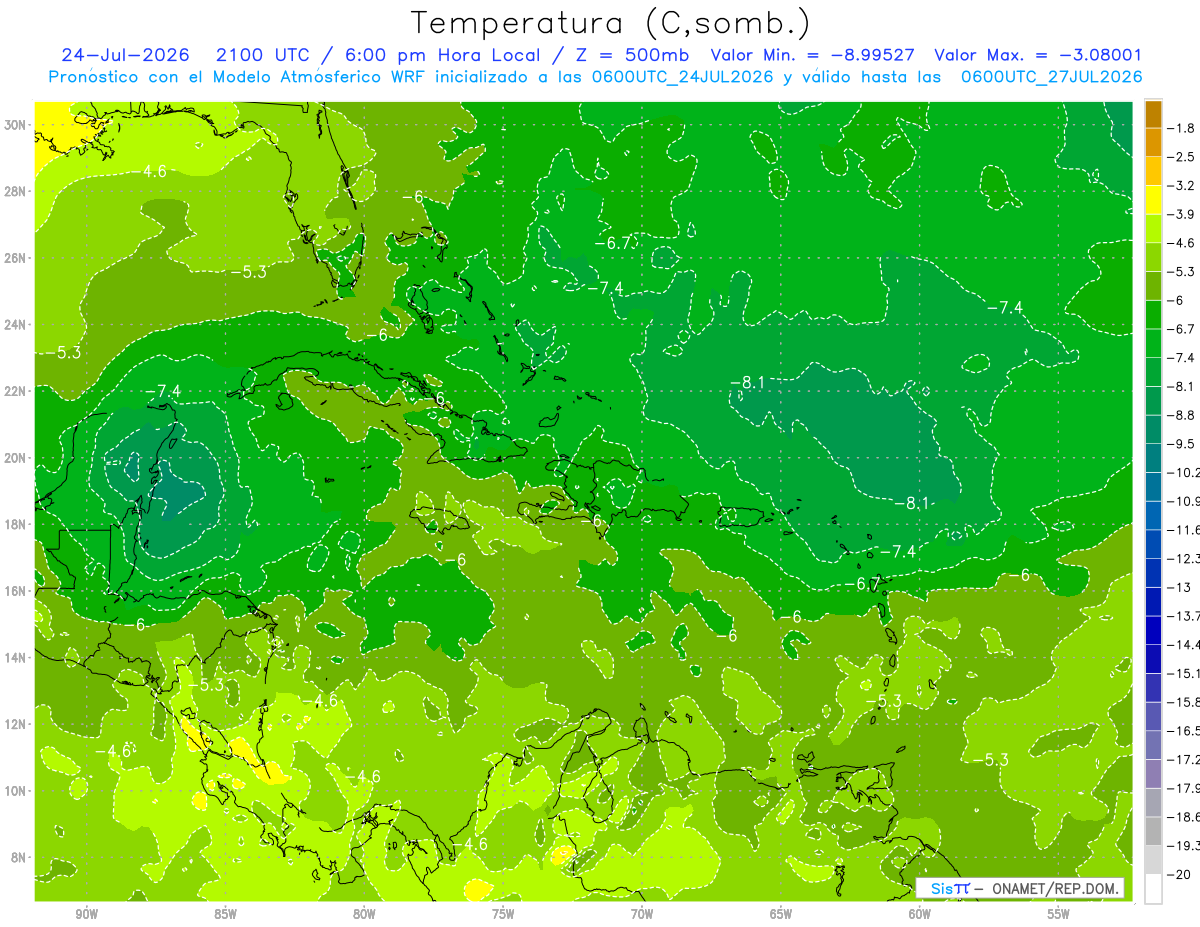Click the '-3.9' color bar scale label
This screenshot has height=927, width=1200.
(1181, 214)
